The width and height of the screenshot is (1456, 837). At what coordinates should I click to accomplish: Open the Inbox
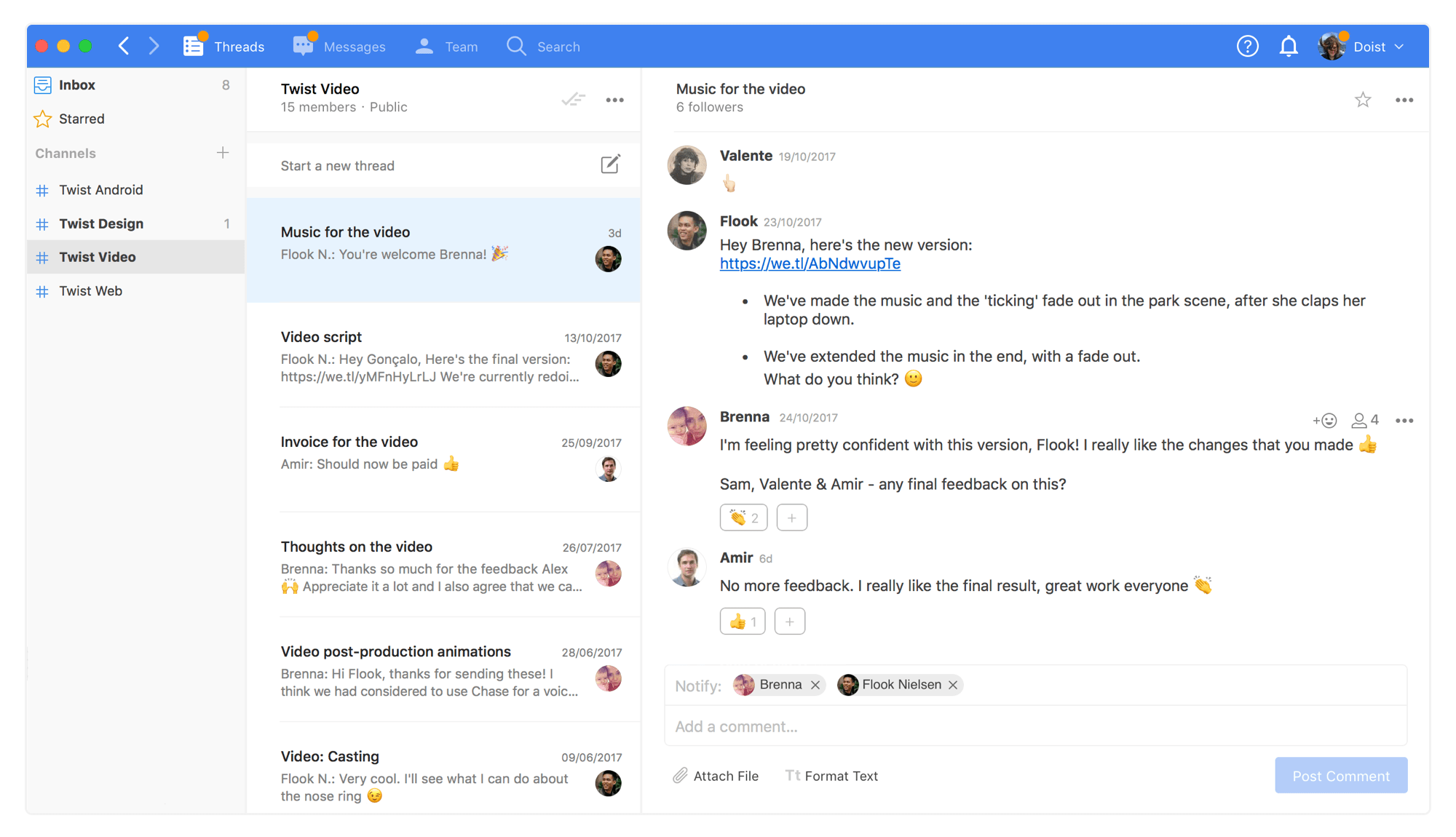click(136, 85)
